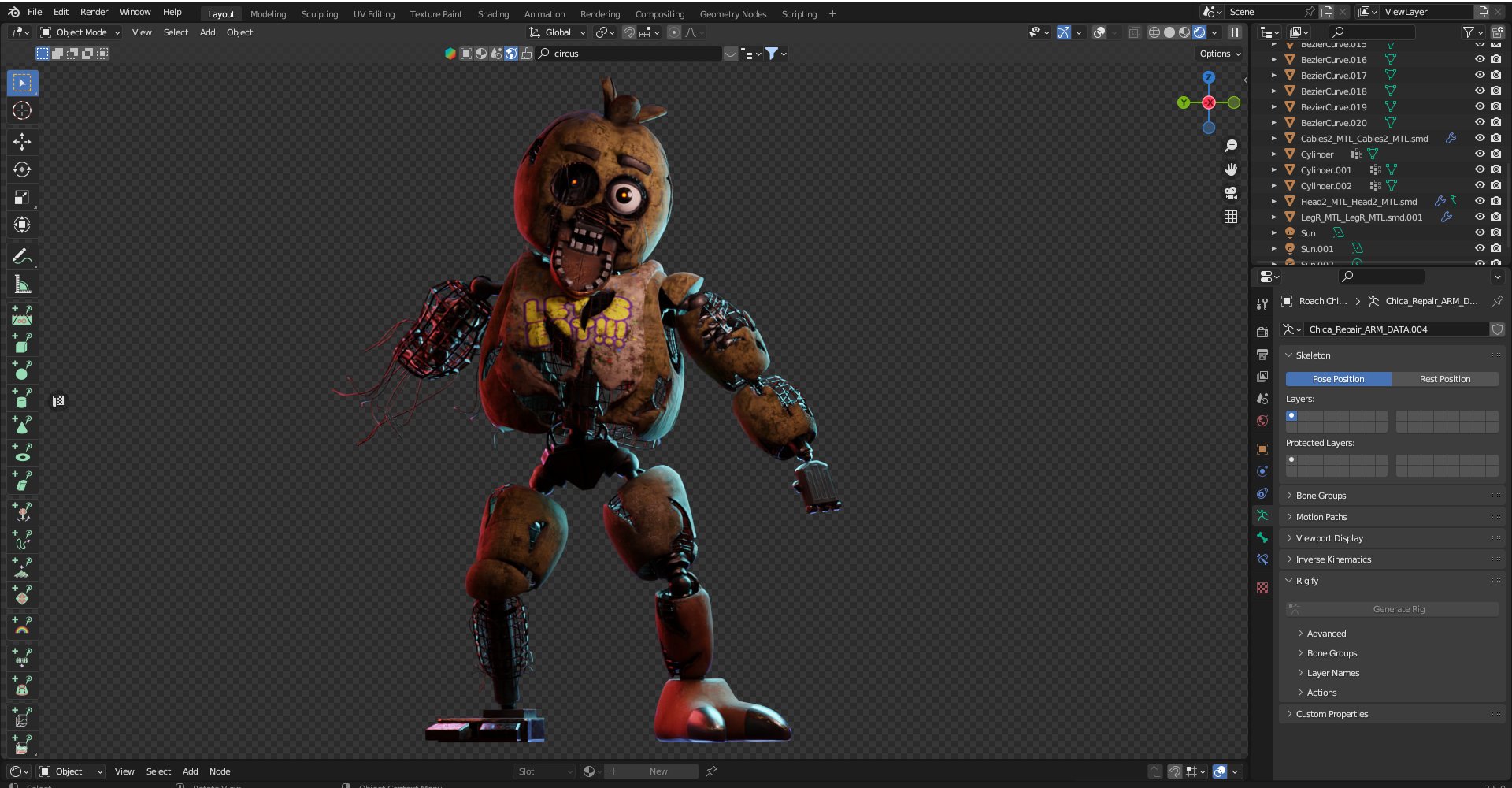Click the circus search field
Screen dimensions: 1512x788
(x=630, y=54)
